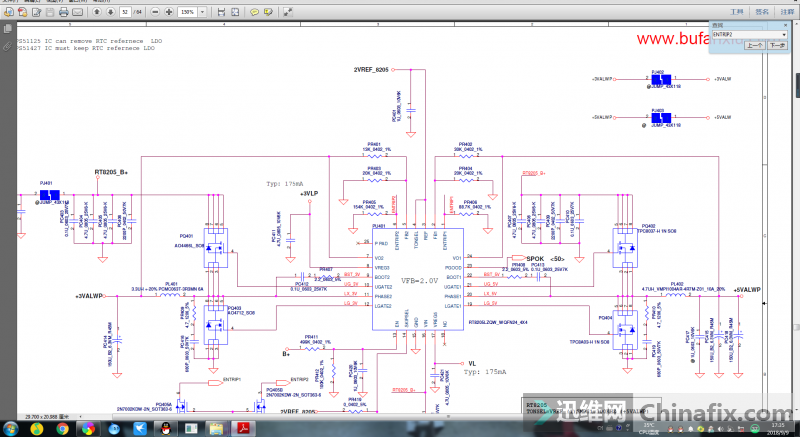Open the find box options dropdown arrow
Screen dimensions: 800x437
(784, 35)
